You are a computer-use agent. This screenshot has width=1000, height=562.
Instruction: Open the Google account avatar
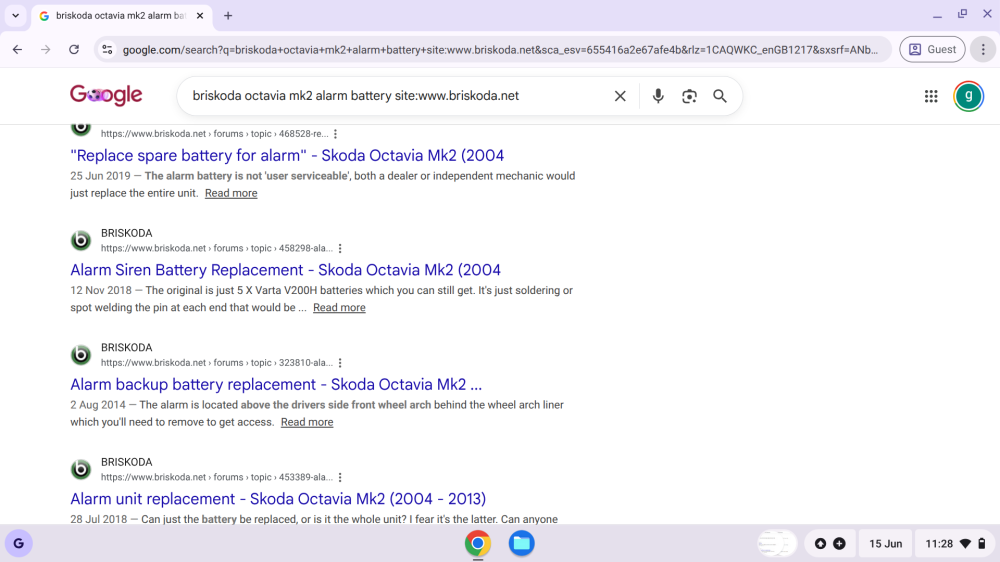tap(968, 96)
